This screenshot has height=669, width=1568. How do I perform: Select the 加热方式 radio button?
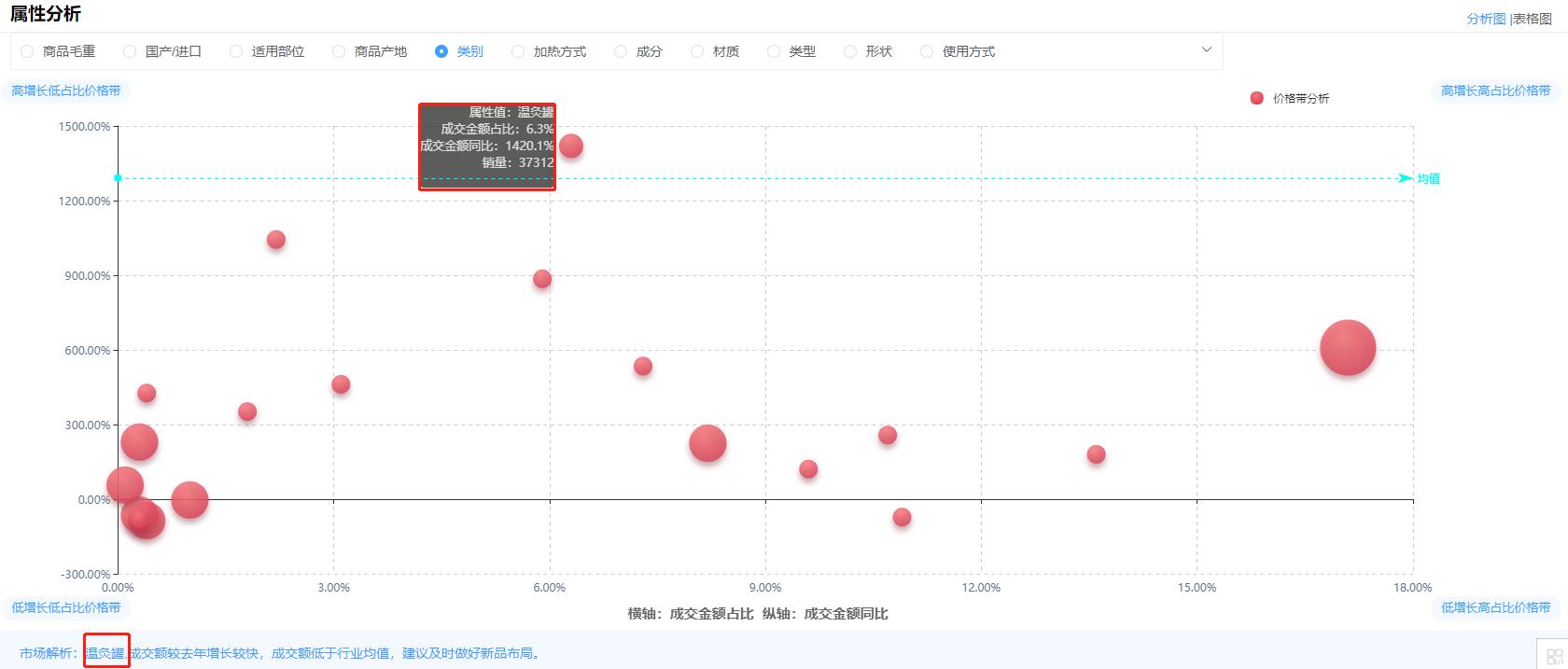518,51
